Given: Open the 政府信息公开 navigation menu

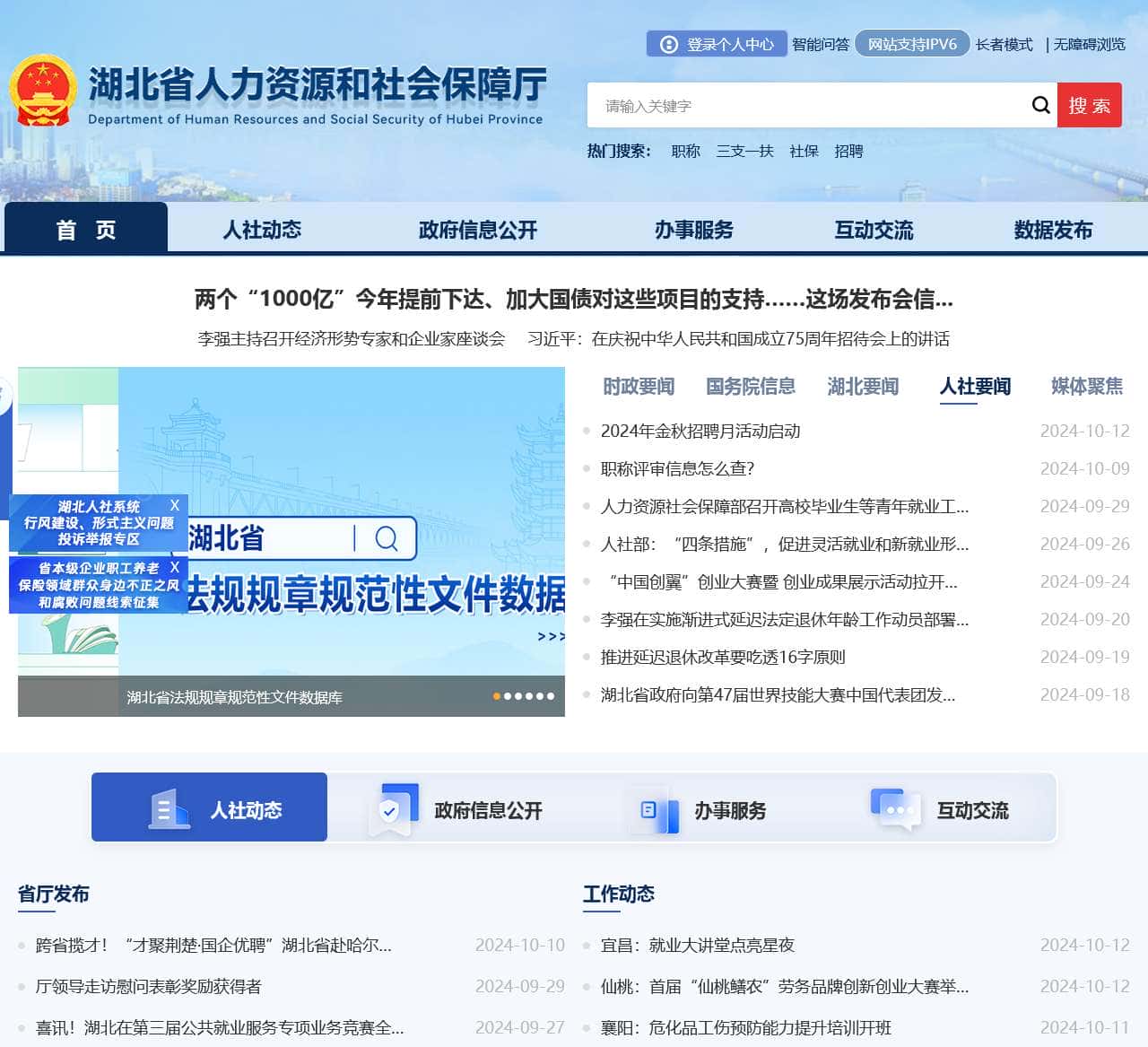Looking at the screenshot, I should pos(477,230).
